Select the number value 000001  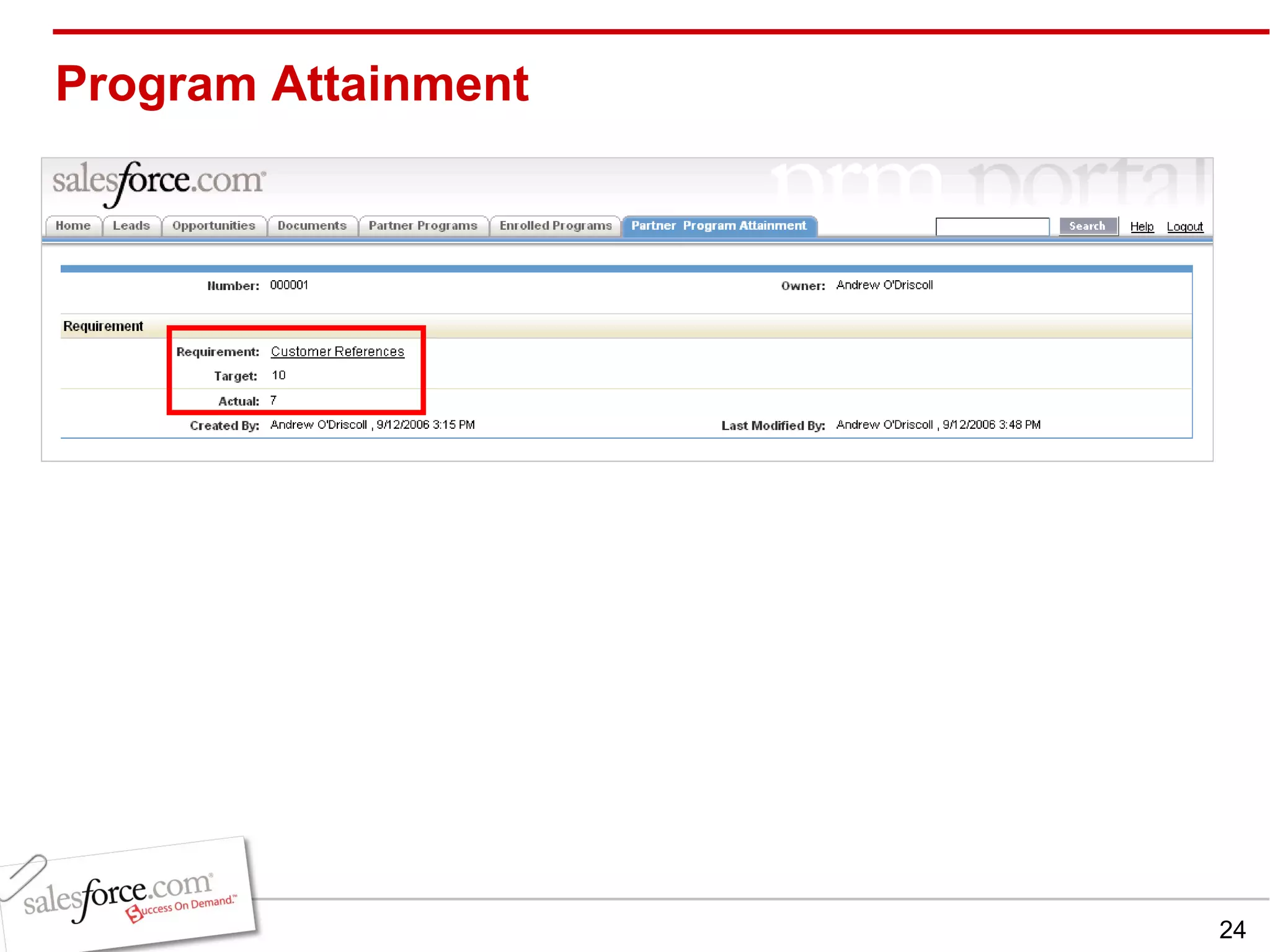(x=289, y=285)
